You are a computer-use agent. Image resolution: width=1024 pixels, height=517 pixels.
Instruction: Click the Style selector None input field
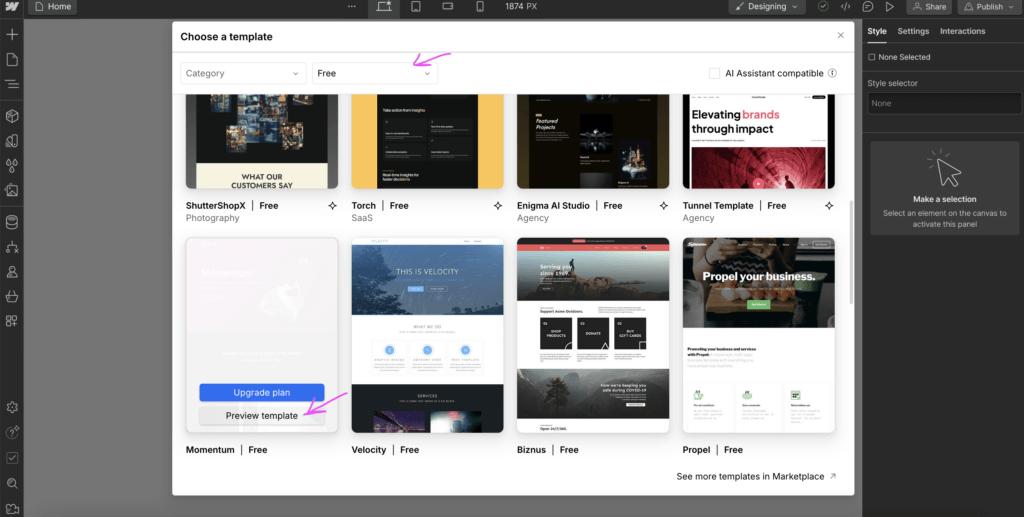tap(944, 103)
